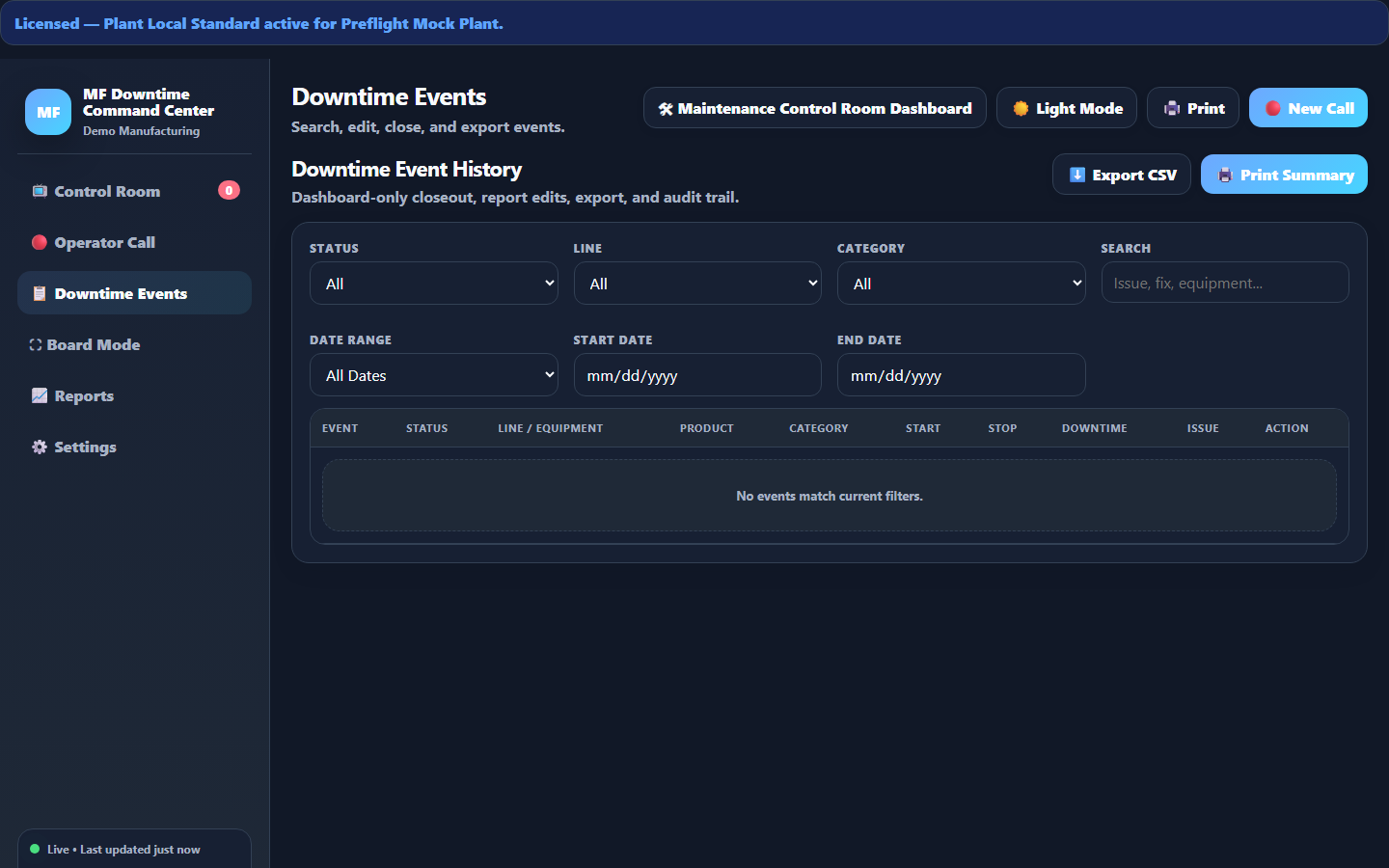Click the tools icon on Maintenance Dashboard button
The height and width of the screenshot is (868, 1389).
pyautogui.click(x=666, y=109)
